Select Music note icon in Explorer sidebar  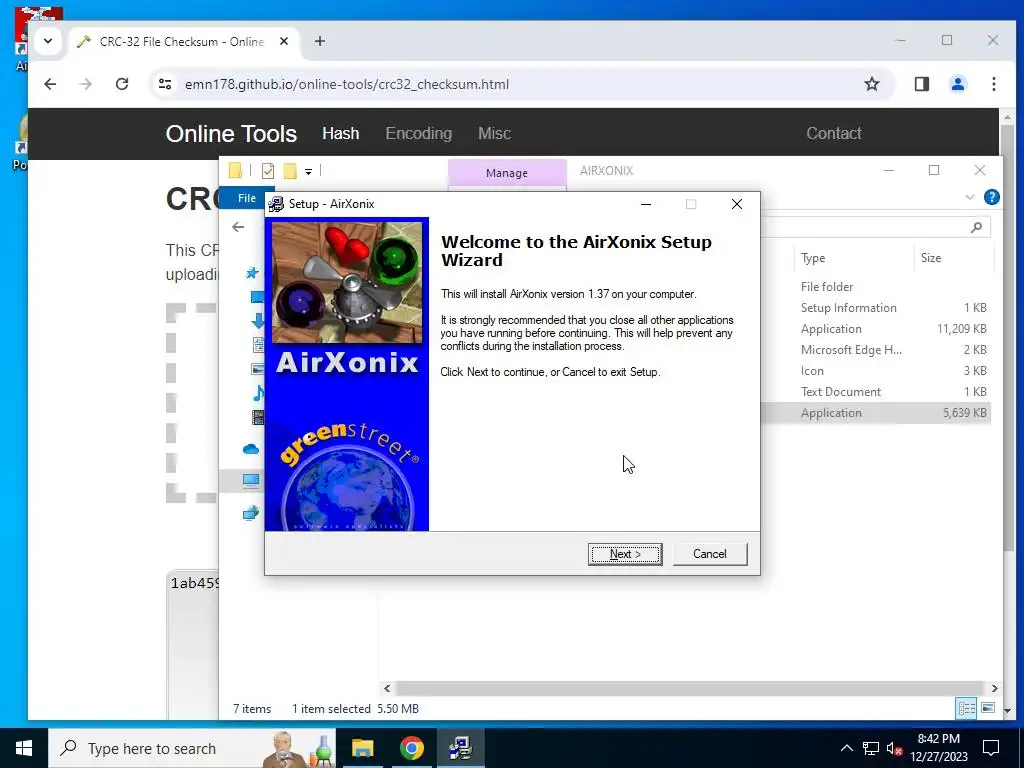click(x=259, y=392)
